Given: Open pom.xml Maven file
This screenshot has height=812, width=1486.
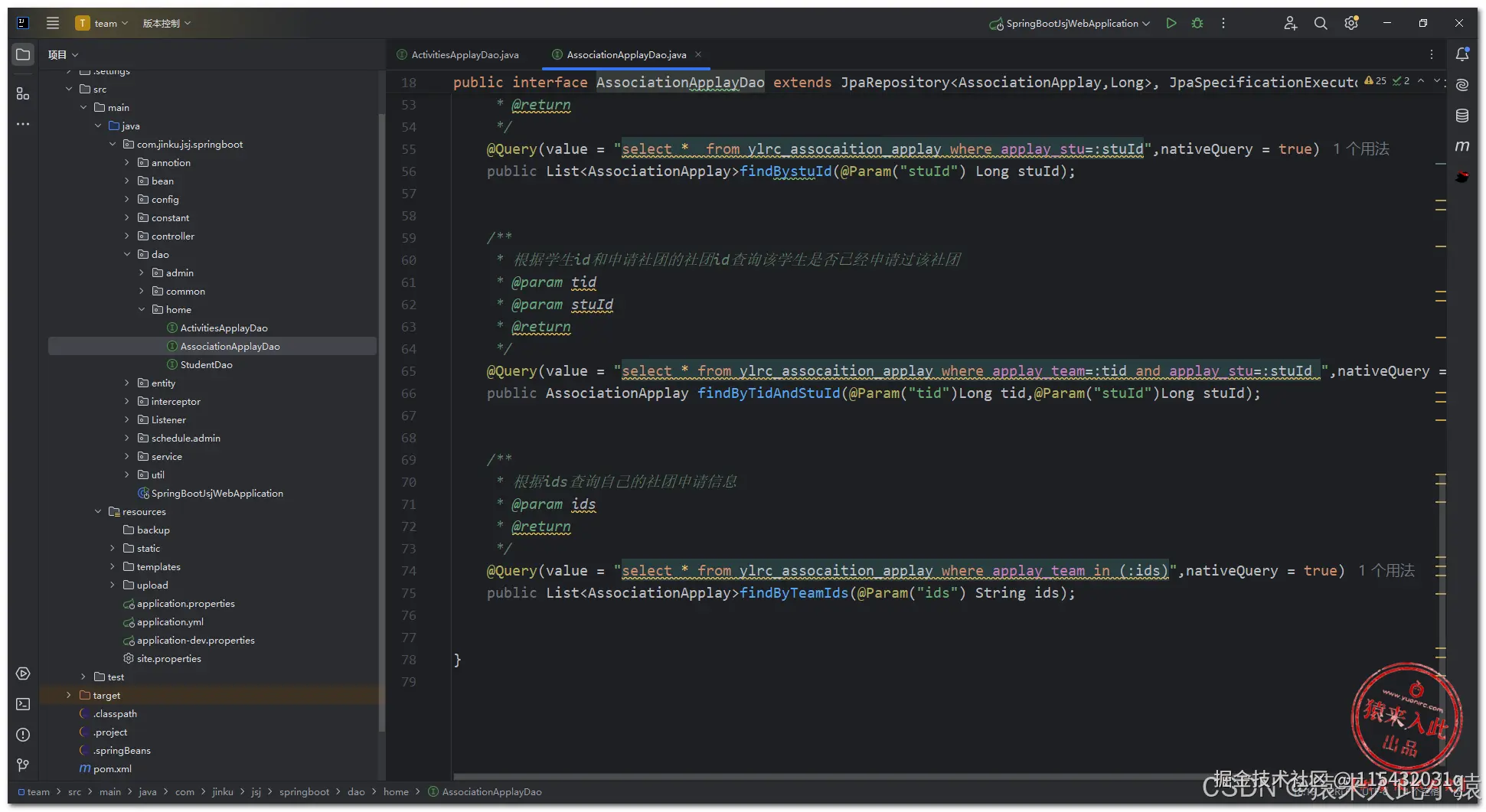Looking at the screenshot, I should pyautogui.click(x=105, y=769).
